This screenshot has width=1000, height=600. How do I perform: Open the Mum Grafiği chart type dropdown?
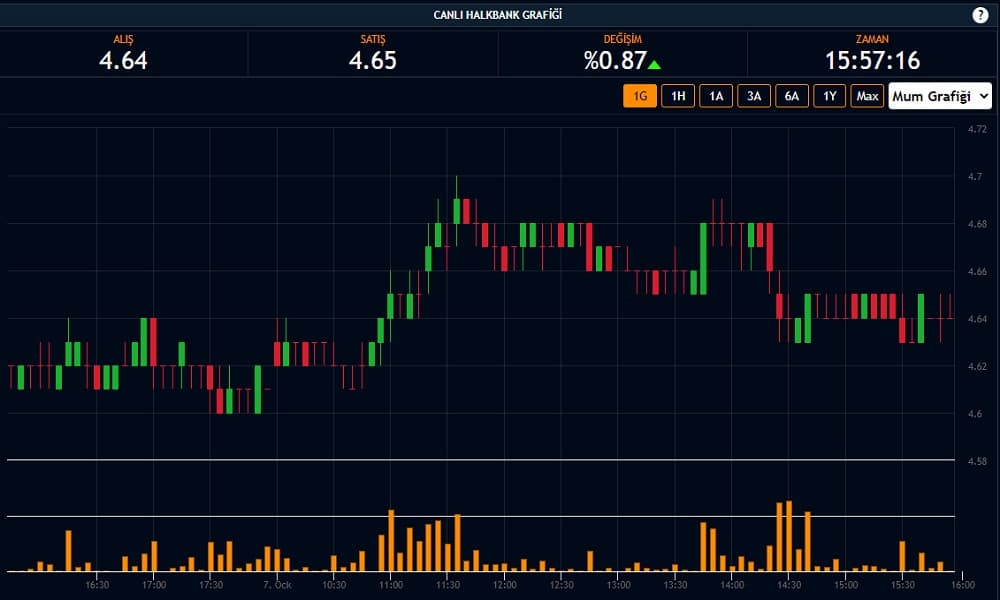(x=940, y=96)
